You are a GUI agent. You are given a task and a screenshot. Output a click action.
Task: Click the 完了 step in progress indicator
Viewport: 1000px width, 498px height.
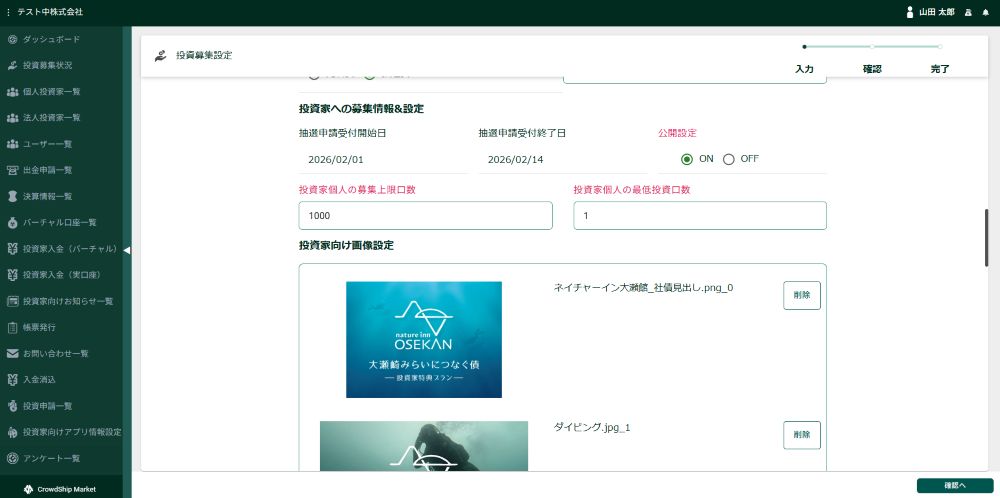pos(939,69)
